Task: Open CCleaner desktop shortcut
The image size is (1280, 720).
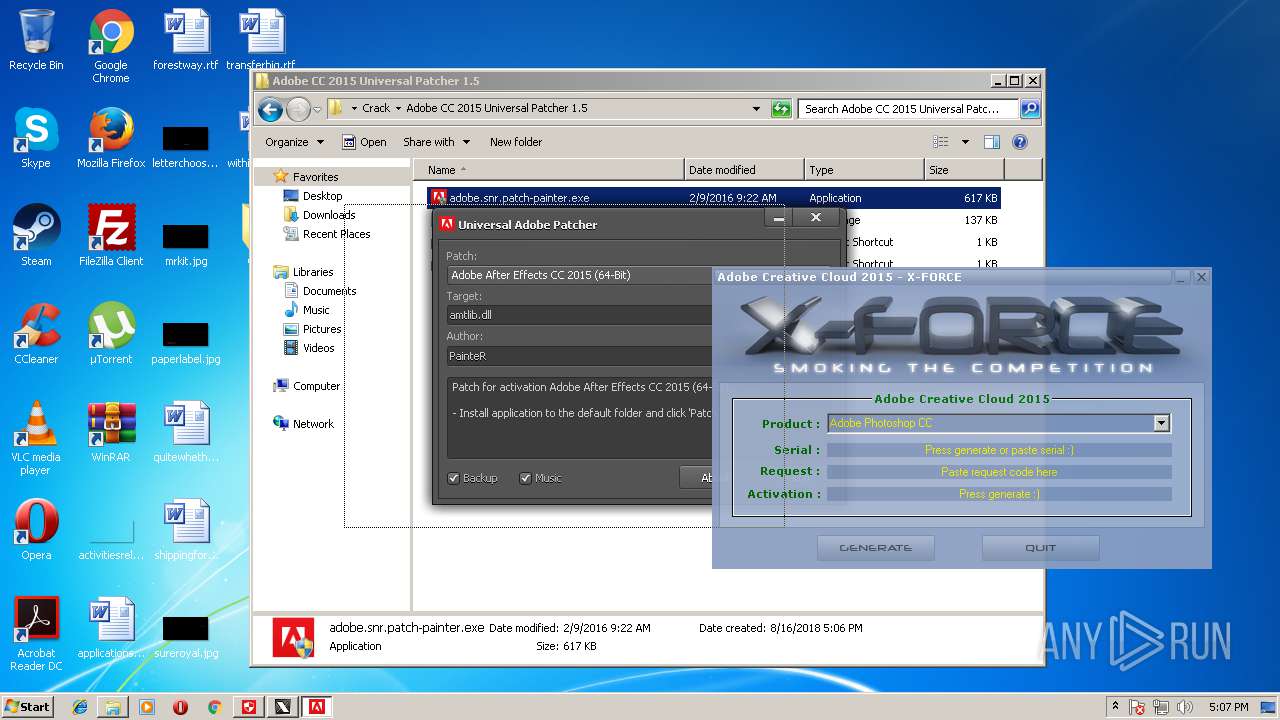Action: pos(36,334)
